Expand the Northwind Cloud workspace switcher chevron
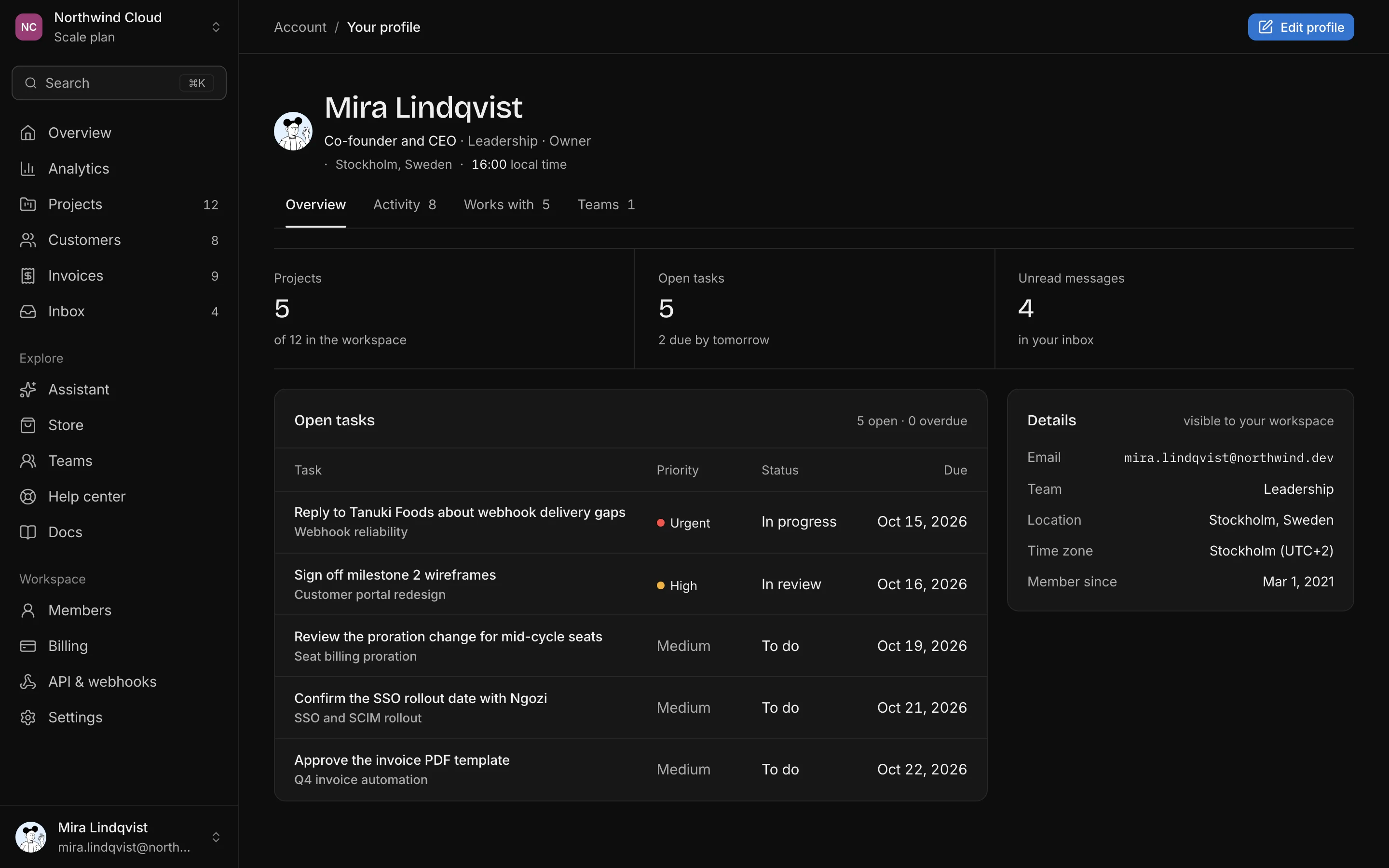 pyautogui.click(x=216, y=27)
